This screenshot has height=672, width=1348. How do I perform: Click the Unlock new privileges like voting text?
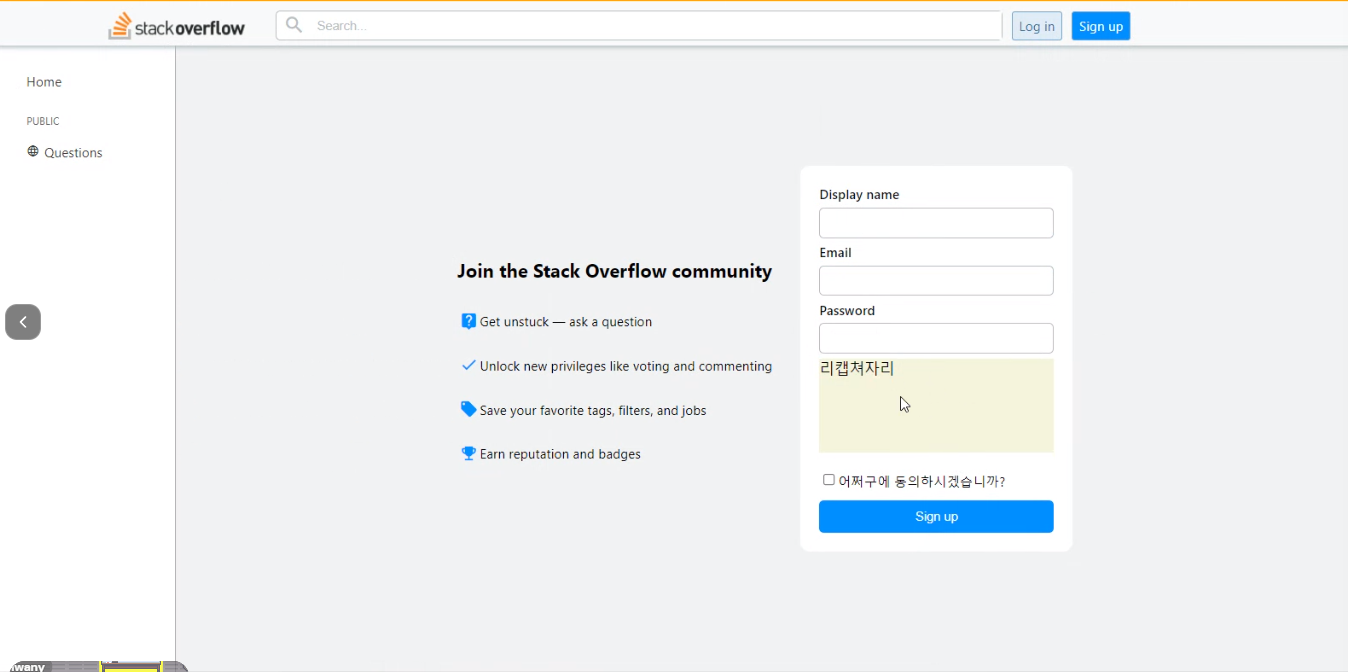click(626, 367)
